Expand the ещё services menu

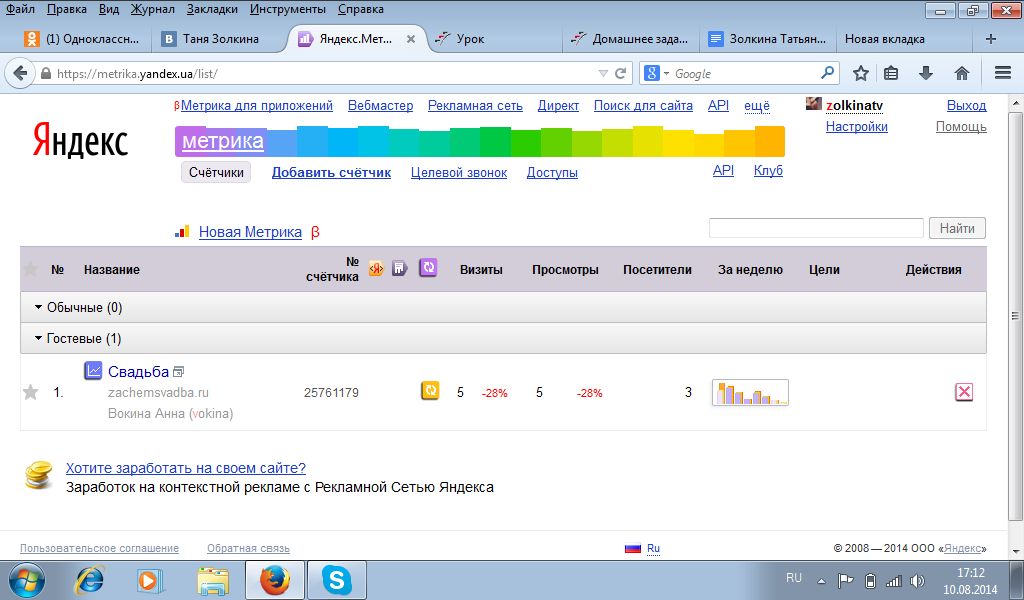click(757, 106)
